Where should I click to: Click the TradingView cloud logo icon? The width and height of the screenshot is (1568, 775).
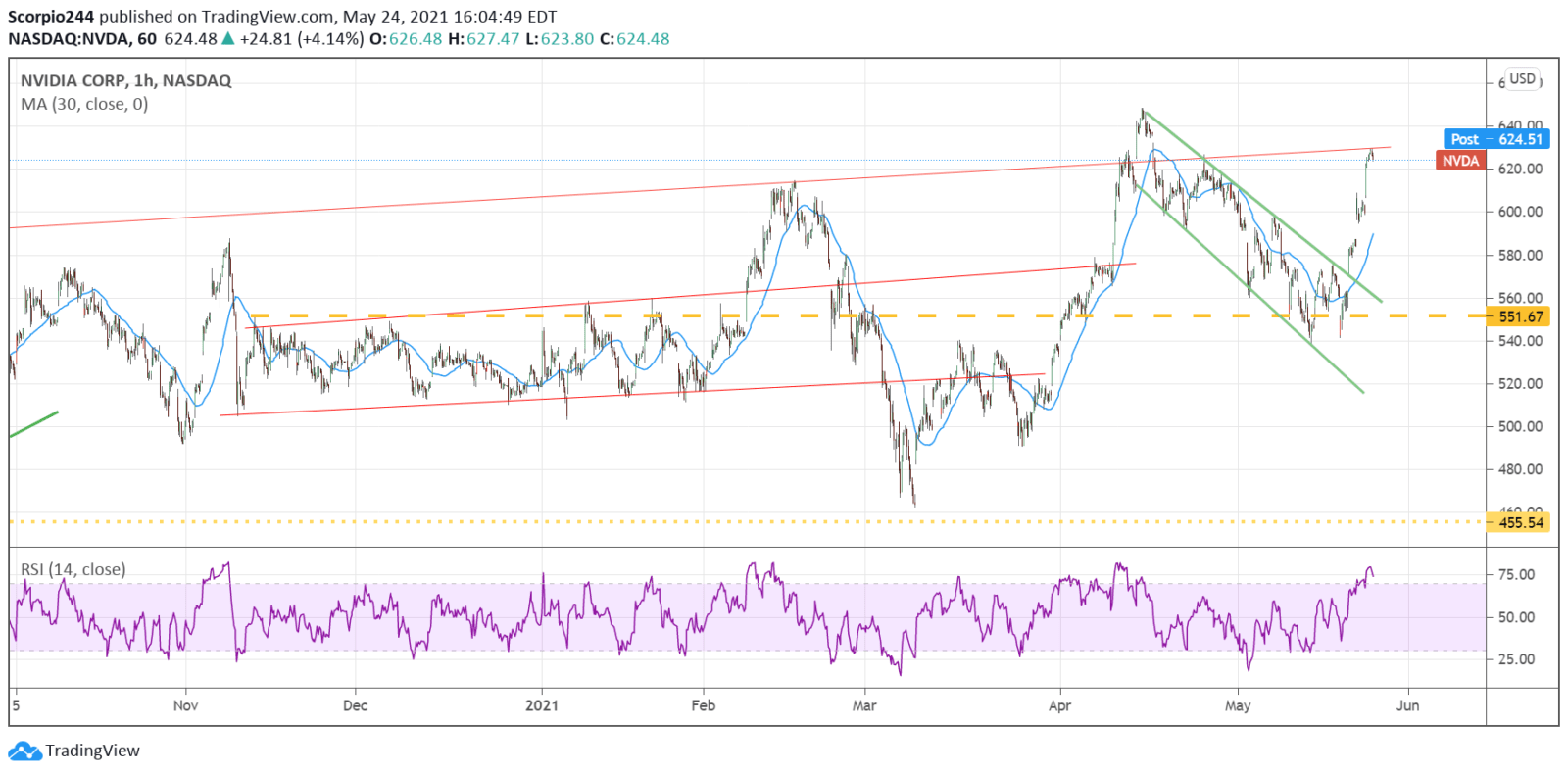point(24,751)
